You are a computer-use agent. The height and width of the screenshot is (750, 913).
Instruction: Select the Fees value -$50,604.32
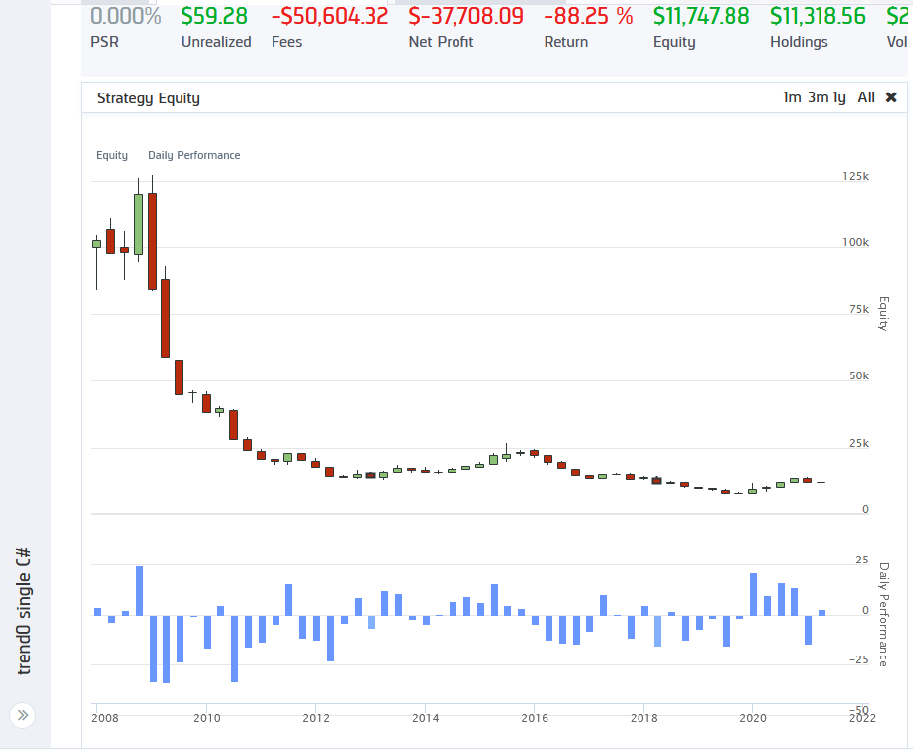coord(330,16)
